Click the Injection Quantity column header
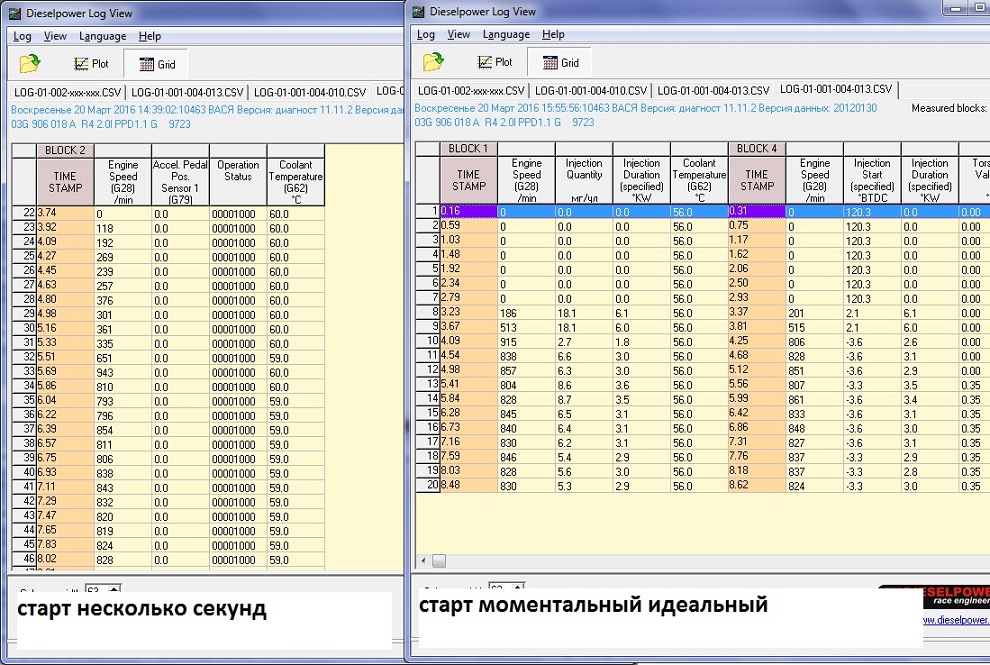990x665 pixels. tap(584, 170)
